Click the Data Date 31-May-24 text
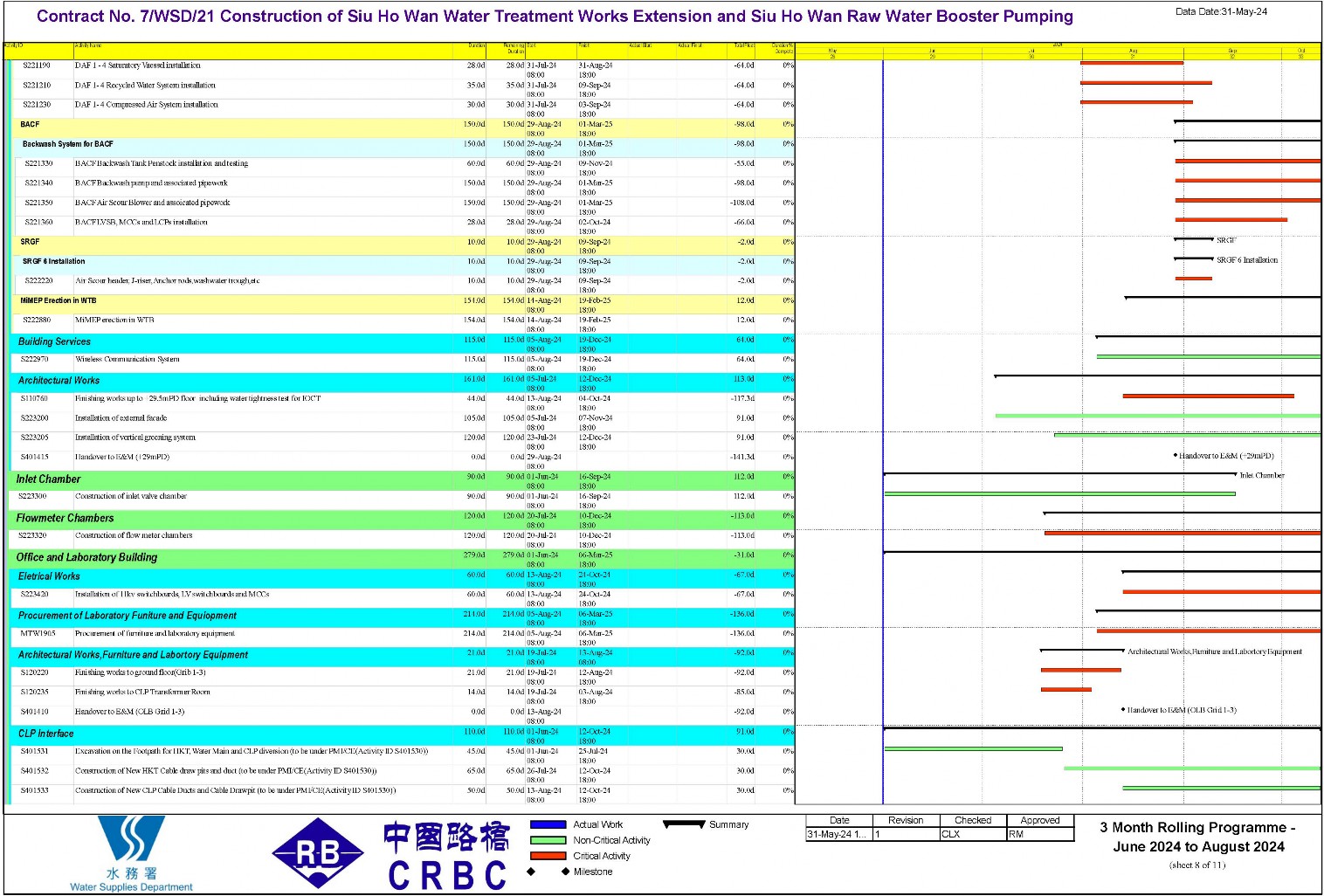Screen dimensions: 1324x896 tap(1221, 12)
